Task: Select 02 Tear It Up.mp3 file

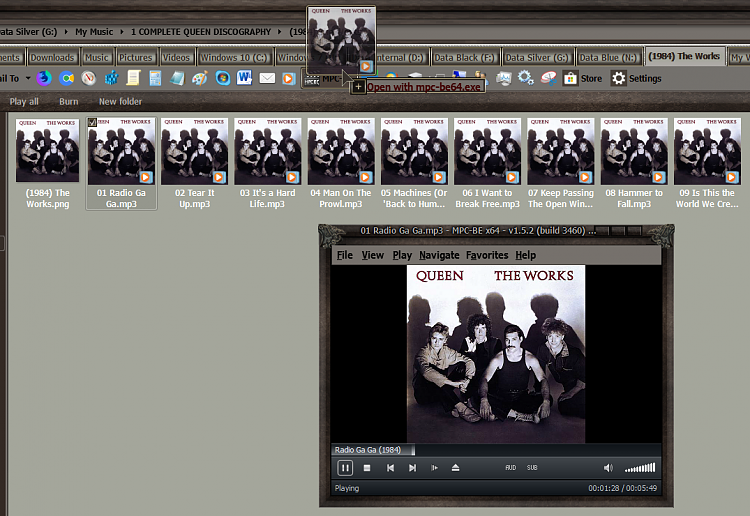Action: pos(195,163)
